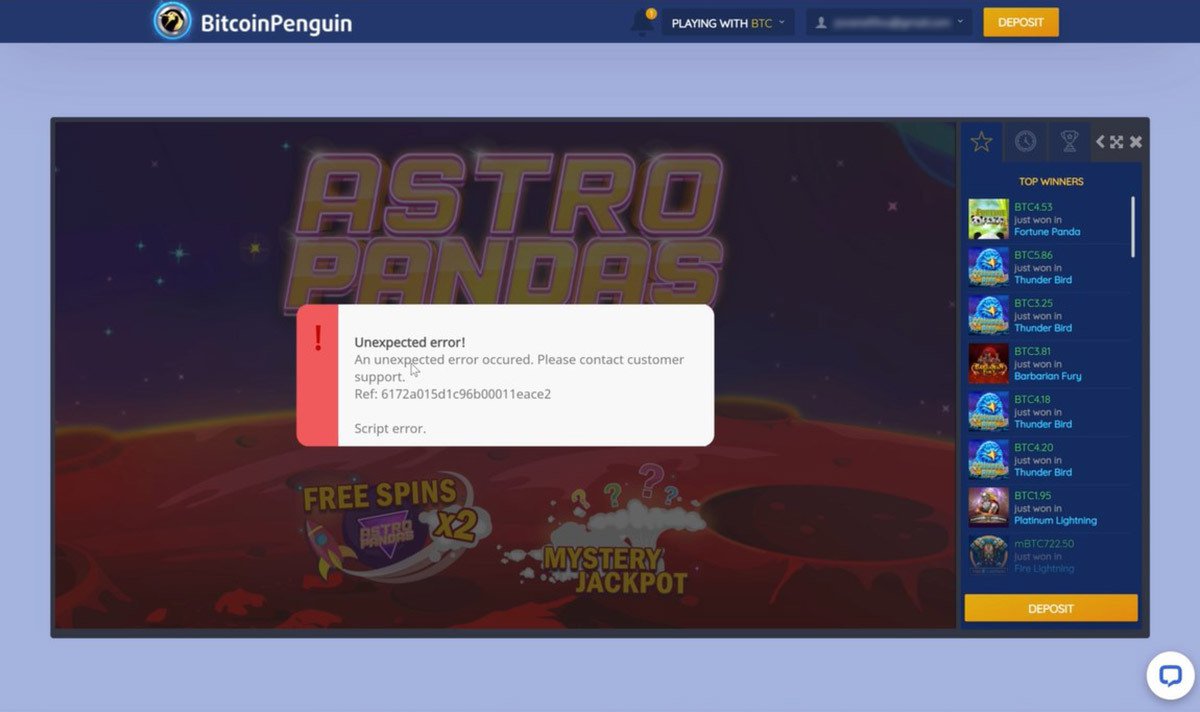Click the BTC3.81 win amount
Screen dimensions: 1200x712
click(x=1033, y=352)
